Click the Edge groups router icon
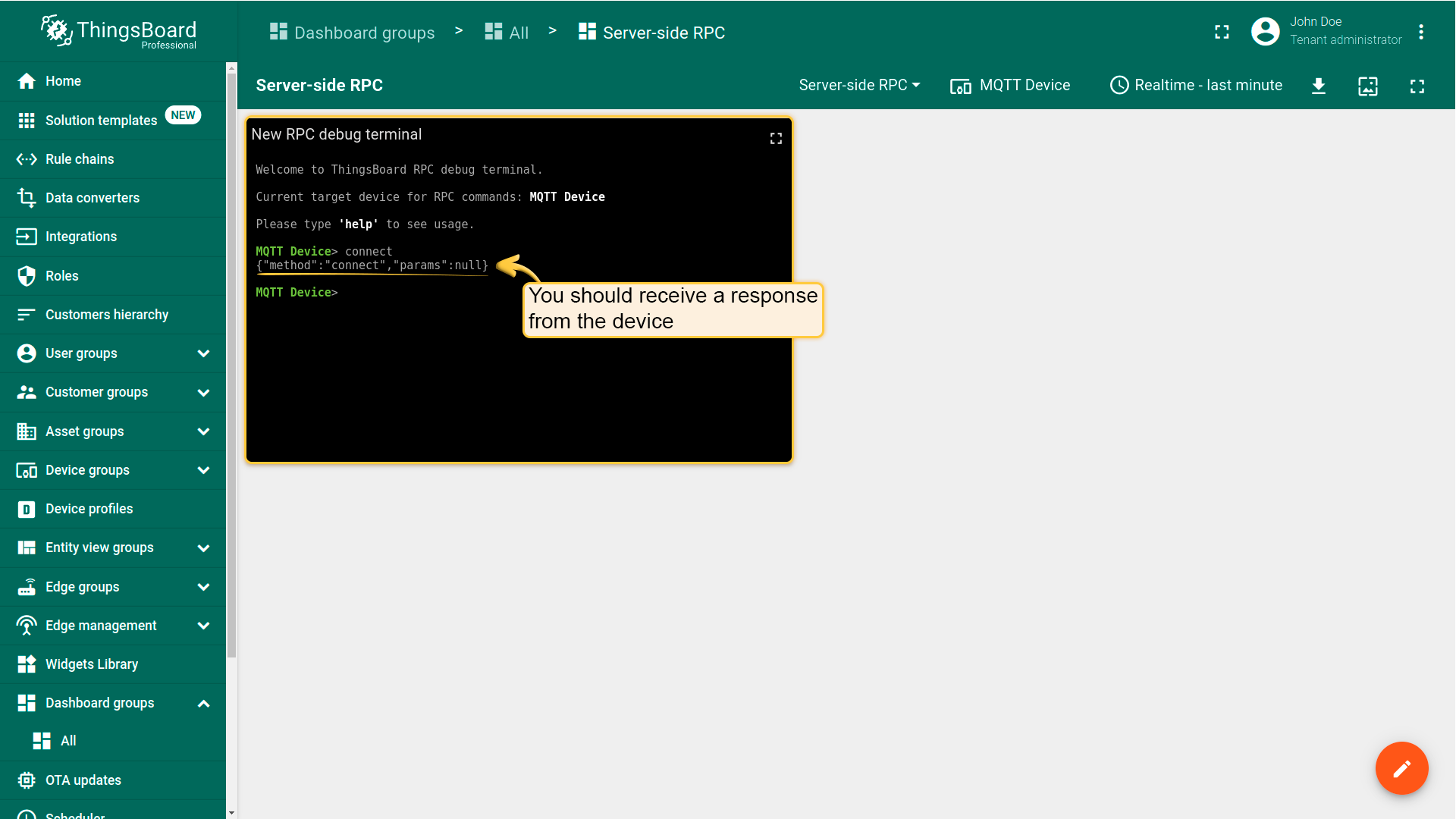The width and height of the screenshot is (1456, 819). (x=27, y=587)
